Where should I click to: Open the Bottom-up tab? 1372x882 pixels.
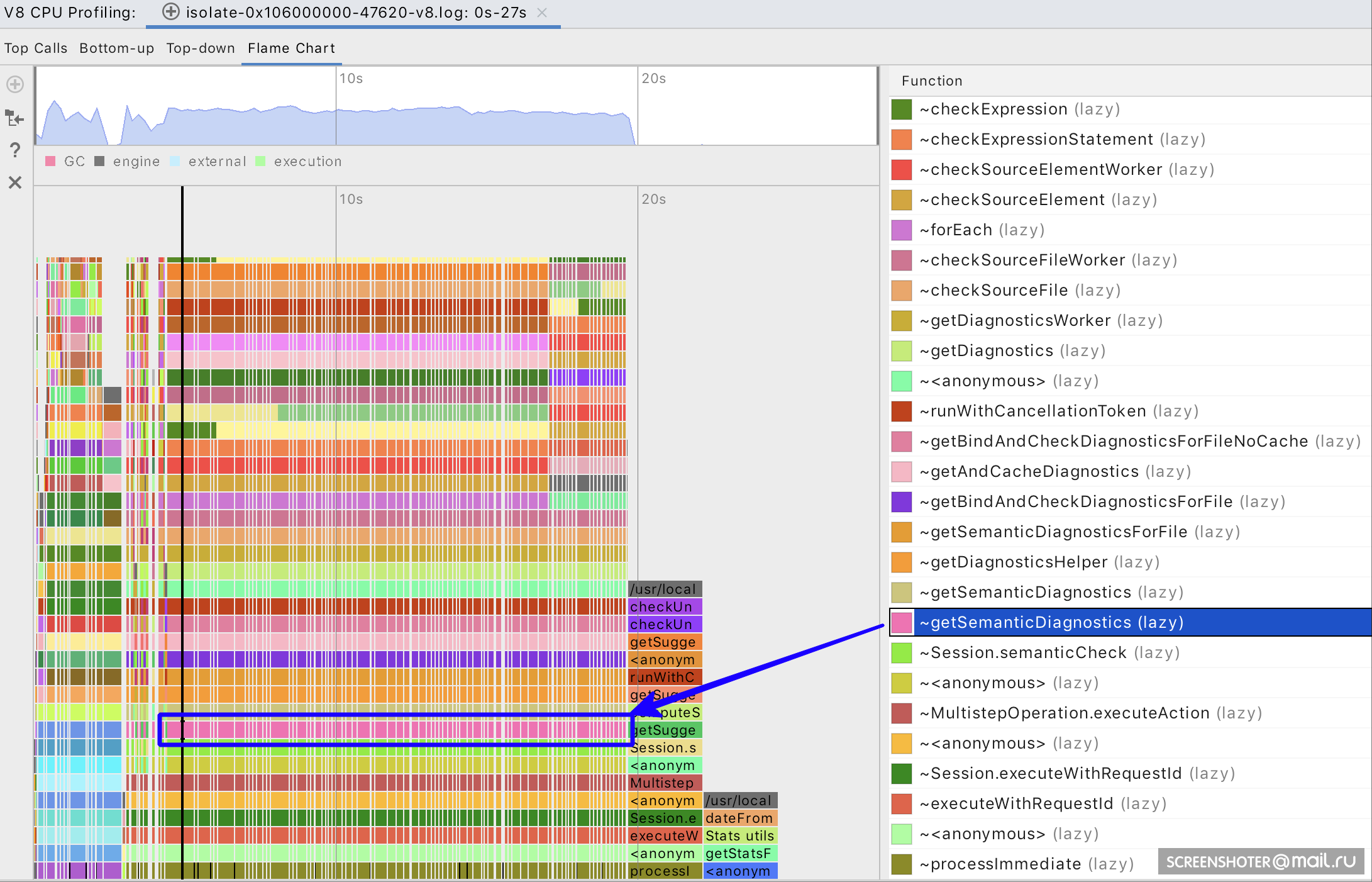click(x=116, y=48)
